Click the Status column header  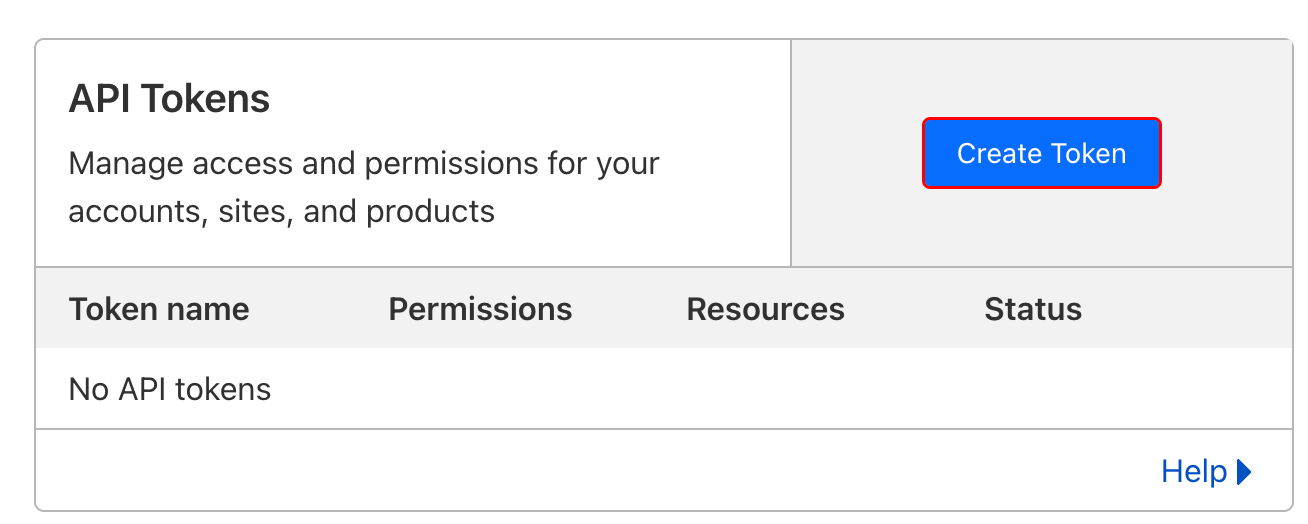(1033, 309)
